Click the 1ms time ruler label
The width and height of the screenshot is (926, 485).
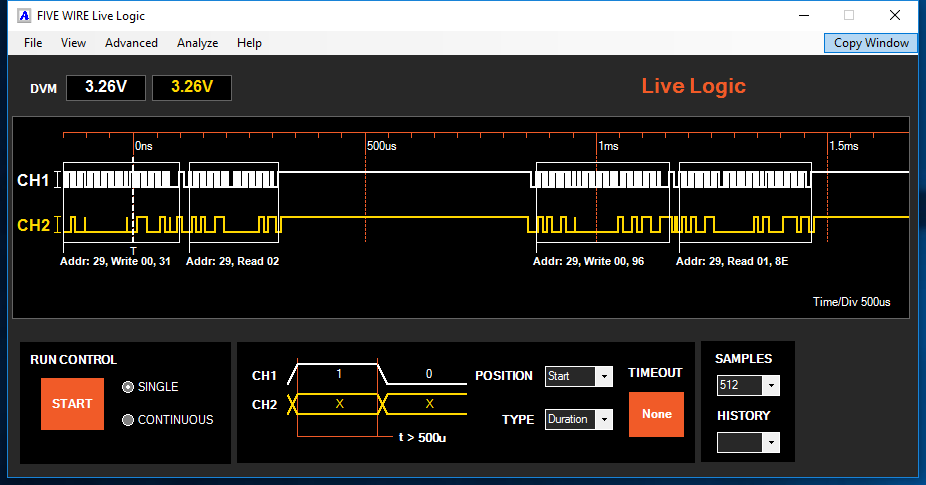point(608,146)
